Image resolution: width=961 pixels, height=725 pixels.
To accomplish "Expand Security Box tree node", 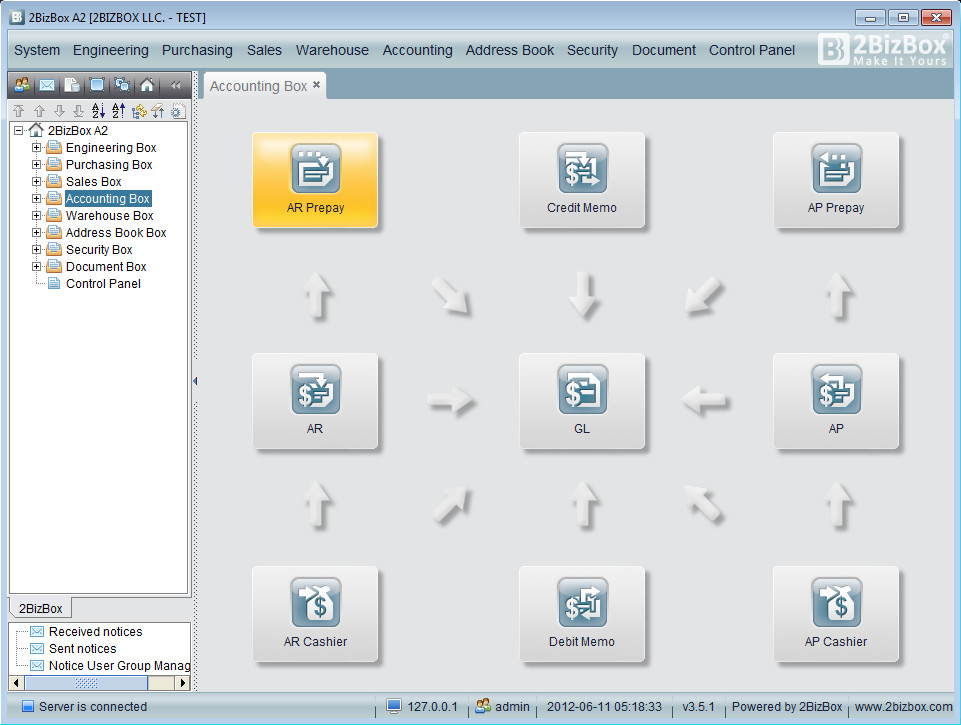I will [36, 250].
